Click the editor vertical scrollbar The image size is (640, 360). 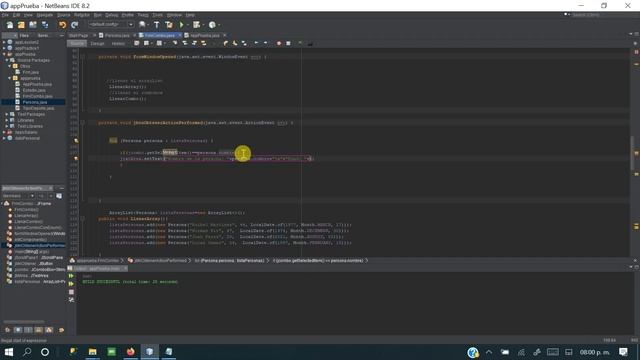[632, 153]
